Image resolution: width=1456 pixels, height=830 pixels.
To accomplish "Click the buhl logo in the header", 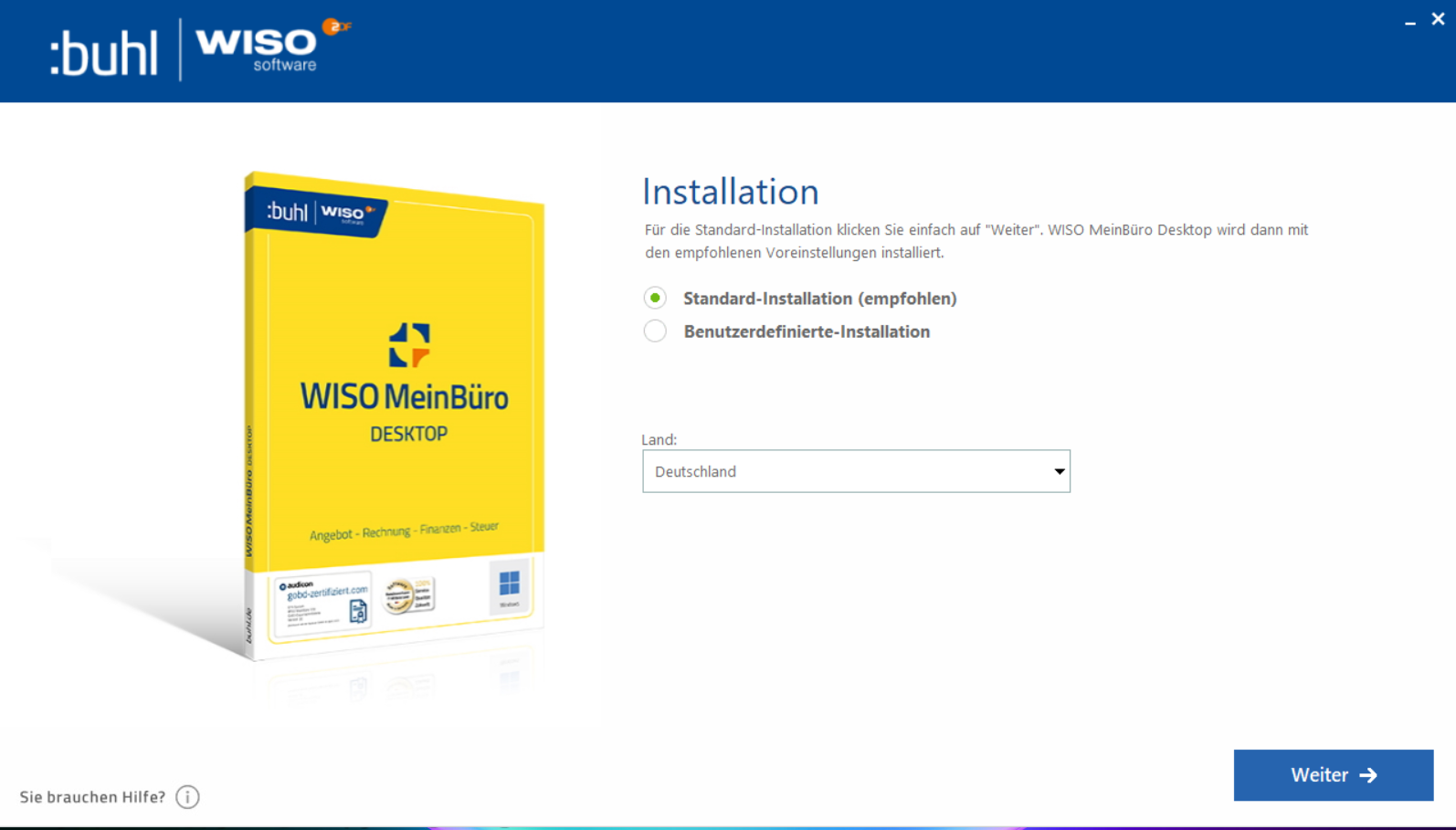I will click(x=103, y=53).
